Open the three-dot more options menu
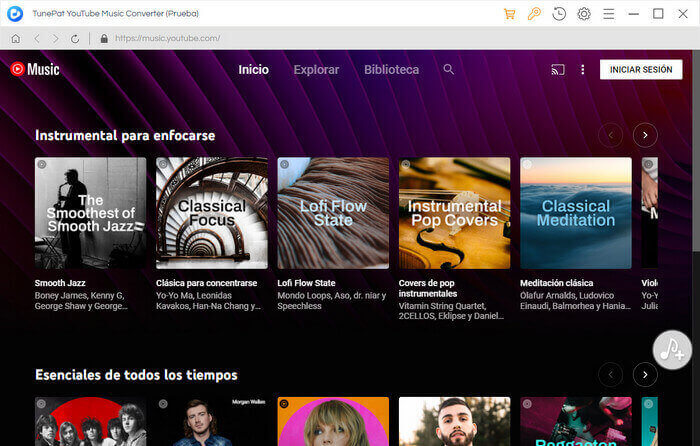Viewport: 700px width, 446px height. (x=583, y=70)
